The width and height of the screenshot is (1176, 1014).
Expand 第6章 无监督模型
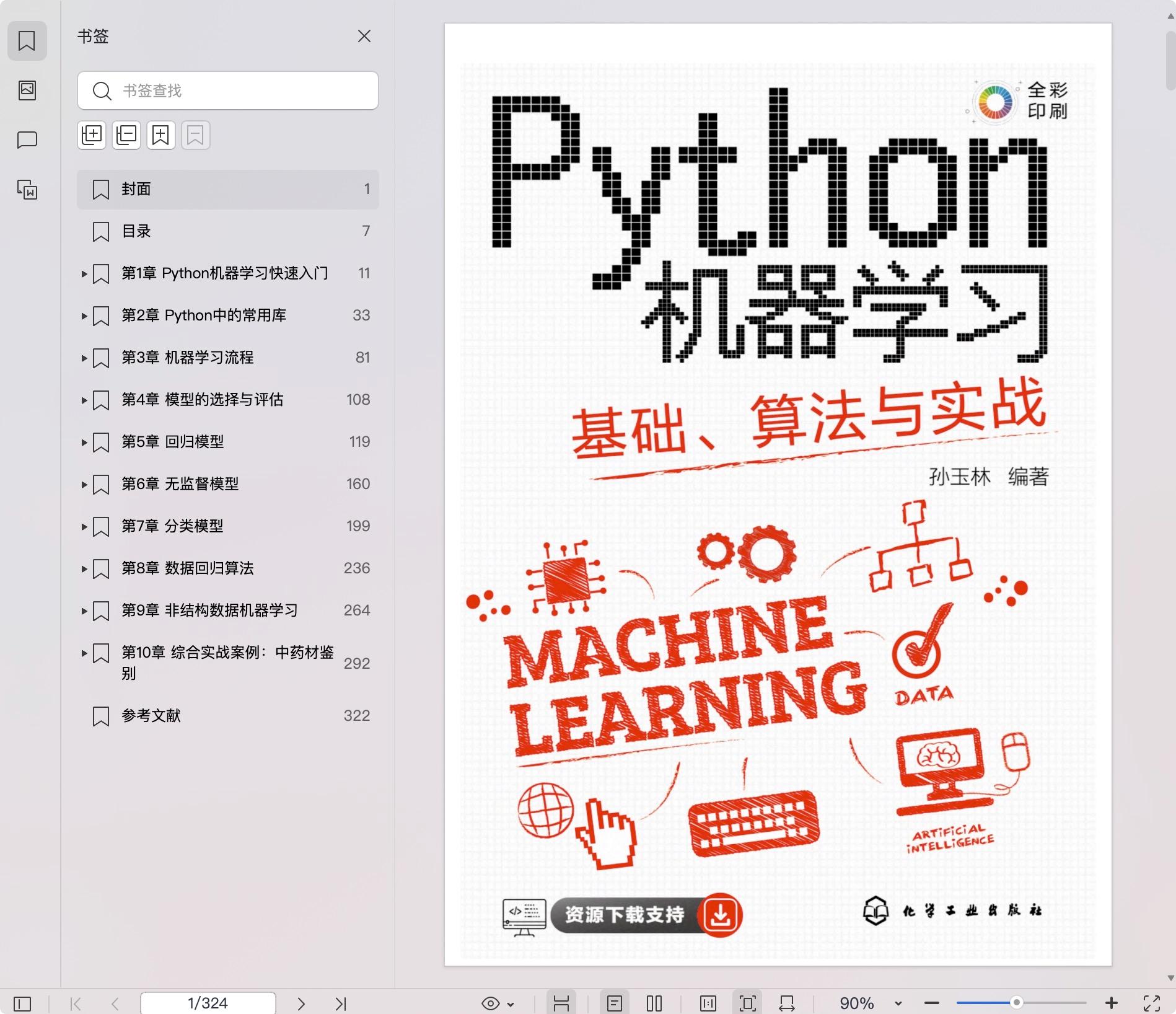click(84, 484)
